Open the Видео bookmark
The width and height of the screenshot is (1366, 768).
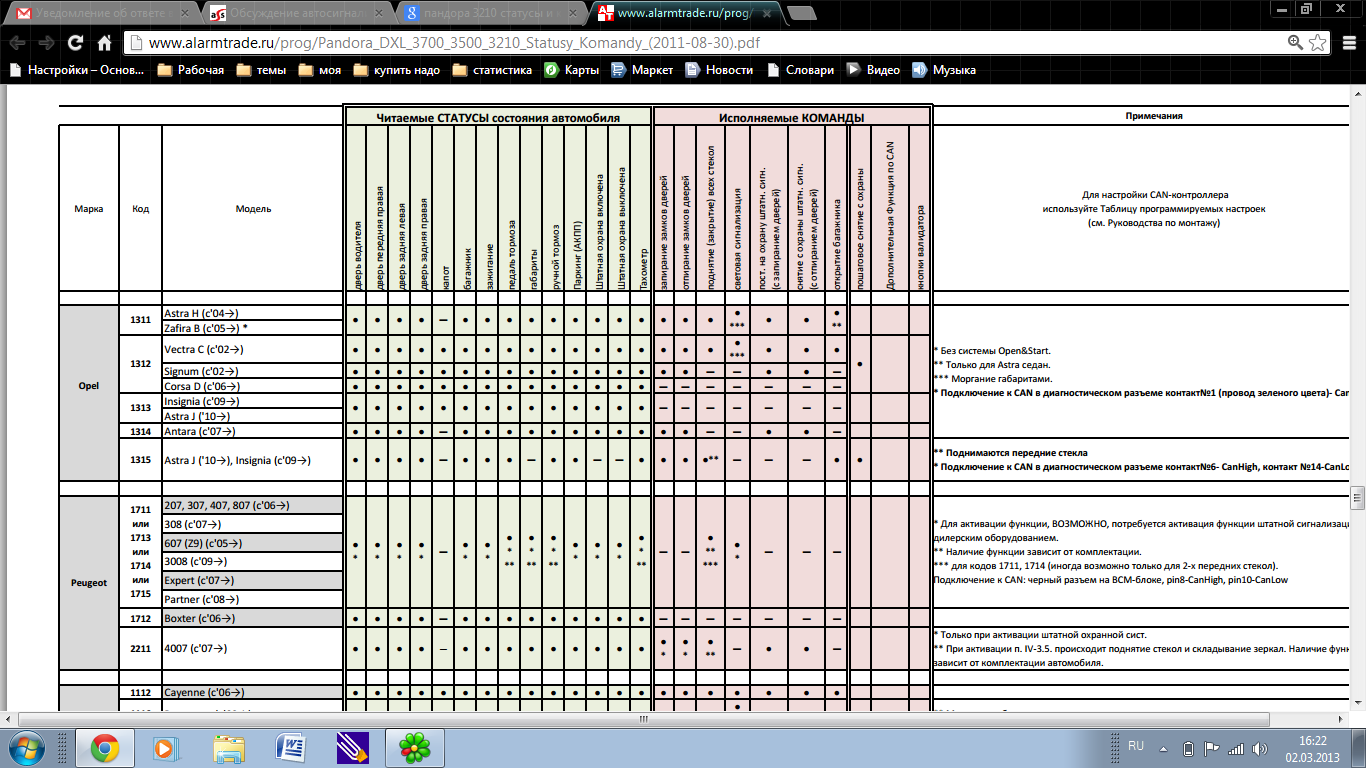pyautogui.click(x=873, y=70)
